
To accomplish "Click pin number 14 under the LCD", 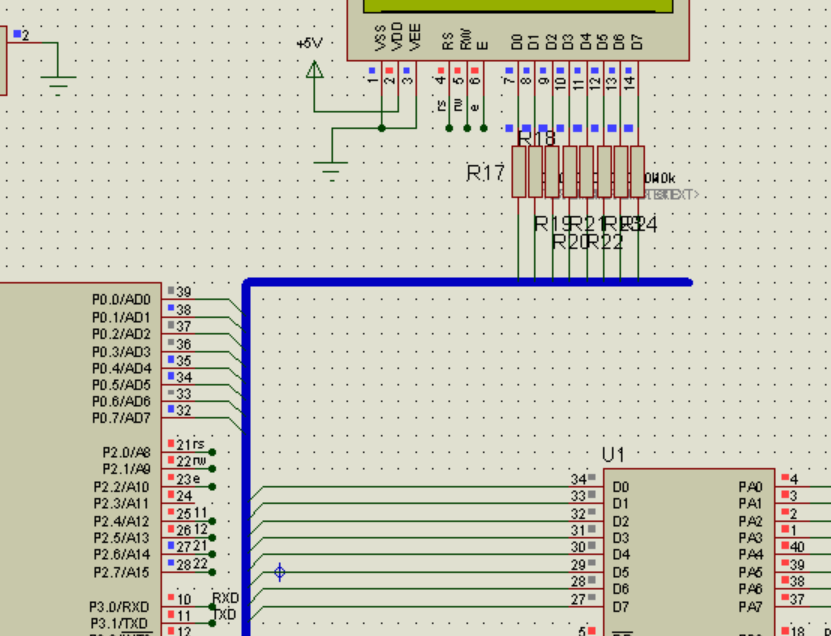I will [629, 83].
